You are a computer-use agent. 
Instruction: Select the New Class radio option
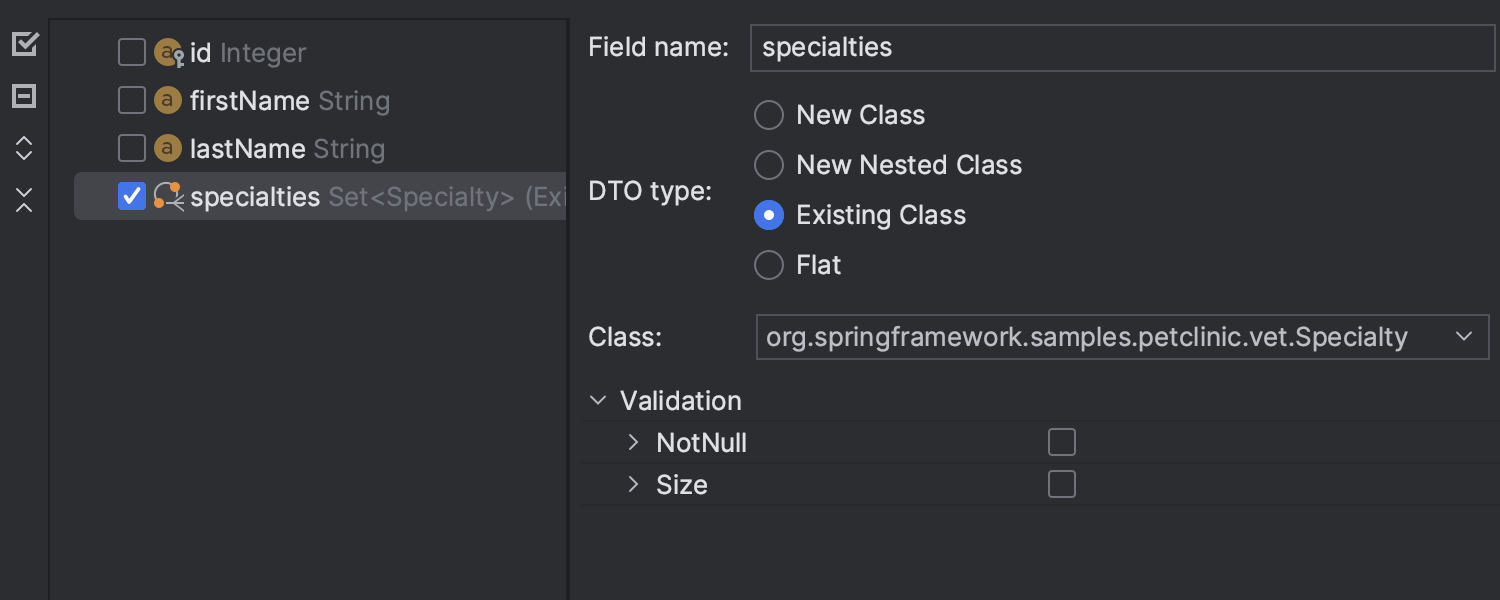(x=768, y=115)
